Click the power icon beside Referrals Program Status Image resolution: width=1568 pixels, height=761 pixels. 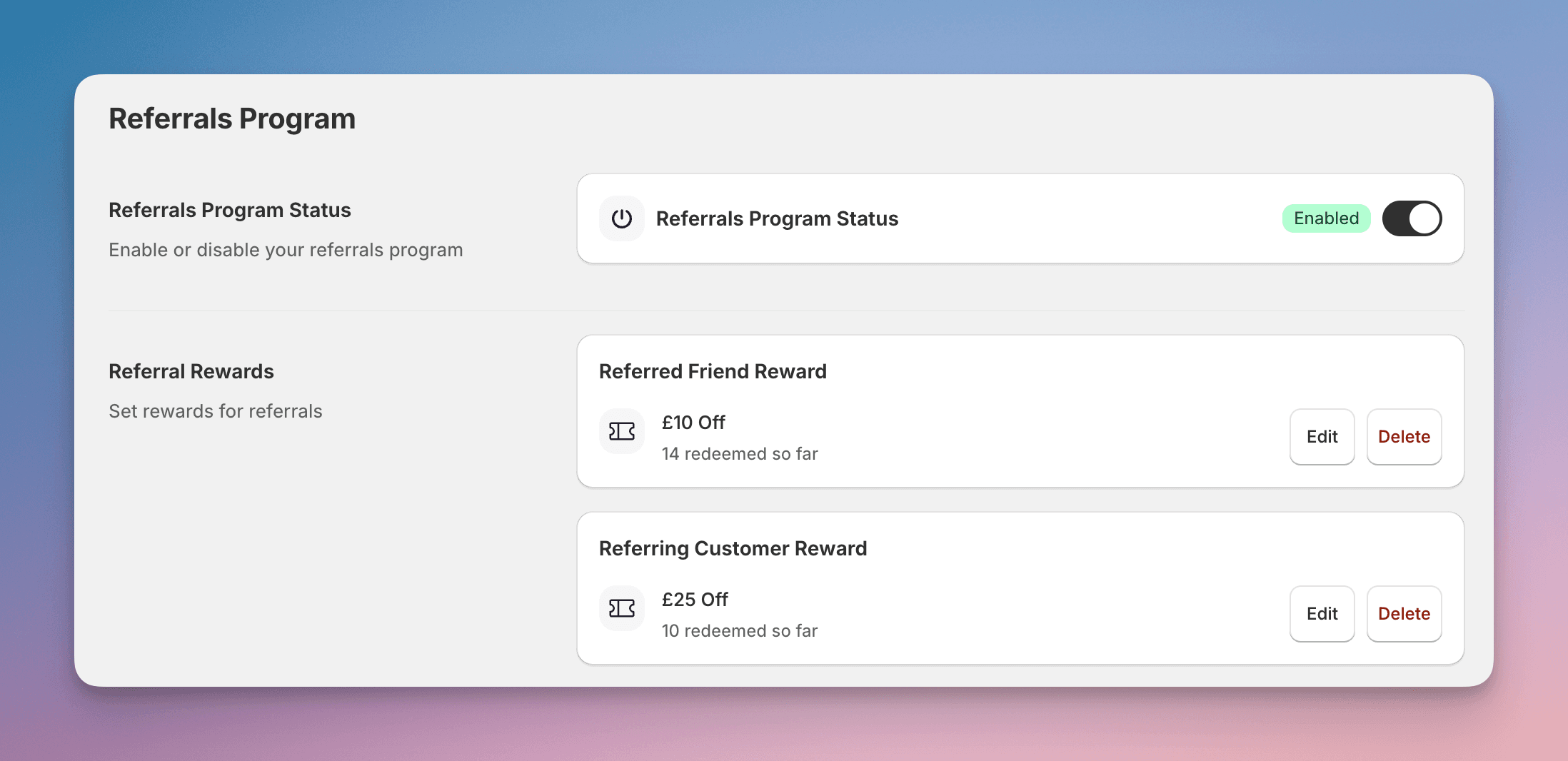(621, 218)
